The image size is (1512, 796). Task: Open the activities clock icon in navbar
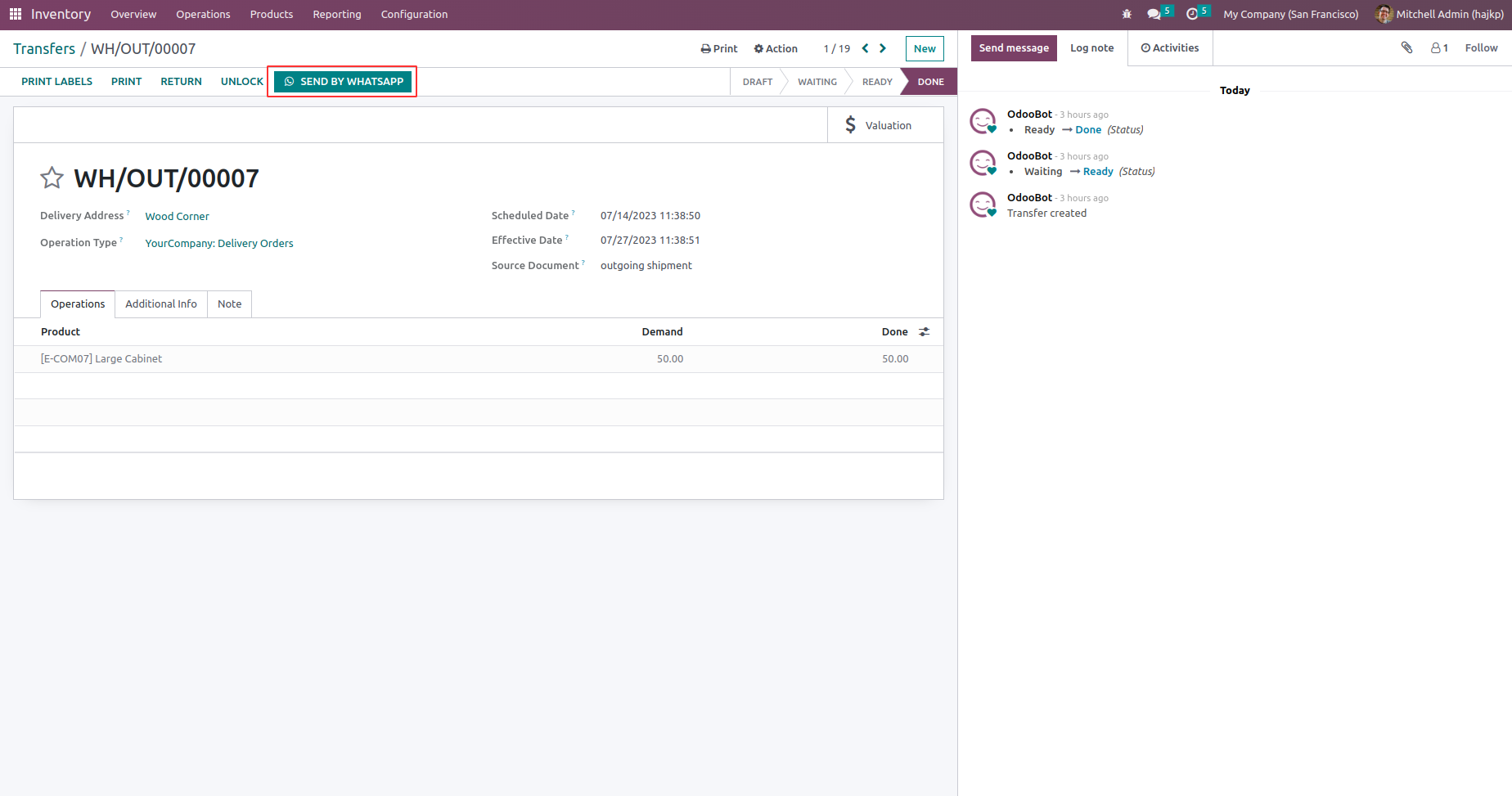click(1192, 14)
